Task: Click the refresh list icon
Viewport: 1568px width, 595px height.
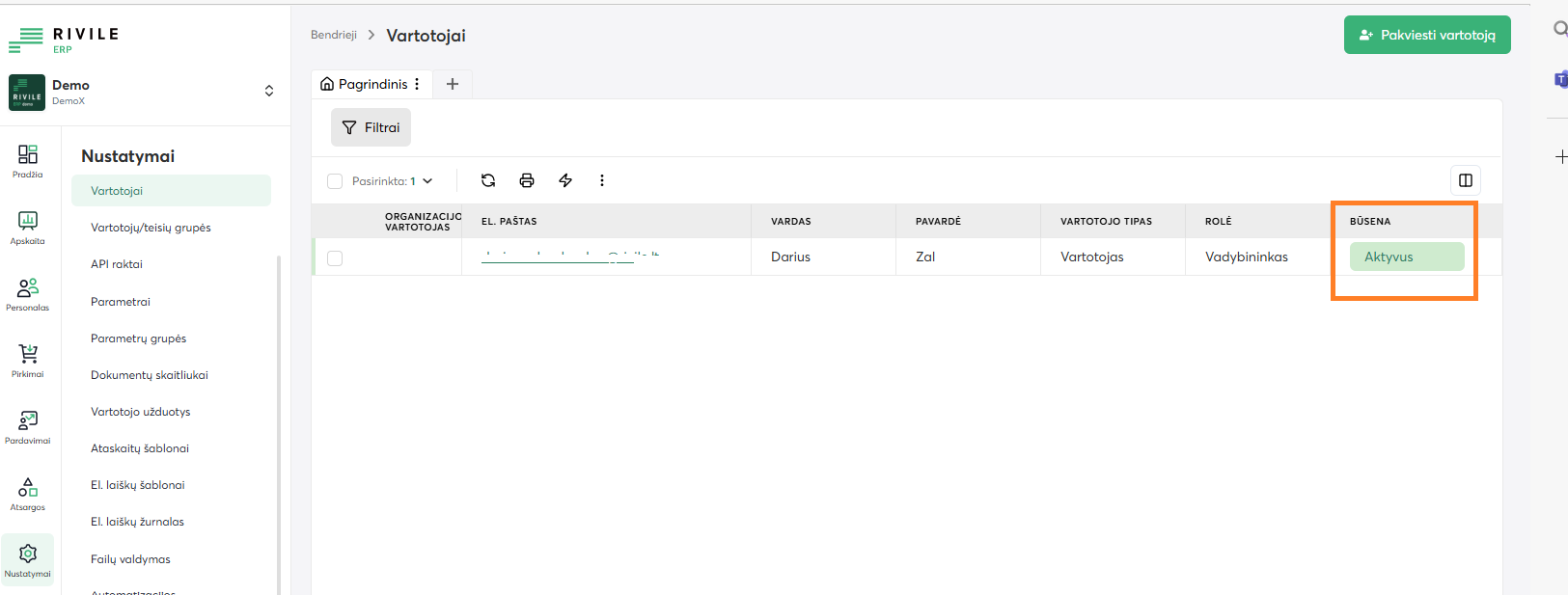Action: click(488, 180)
